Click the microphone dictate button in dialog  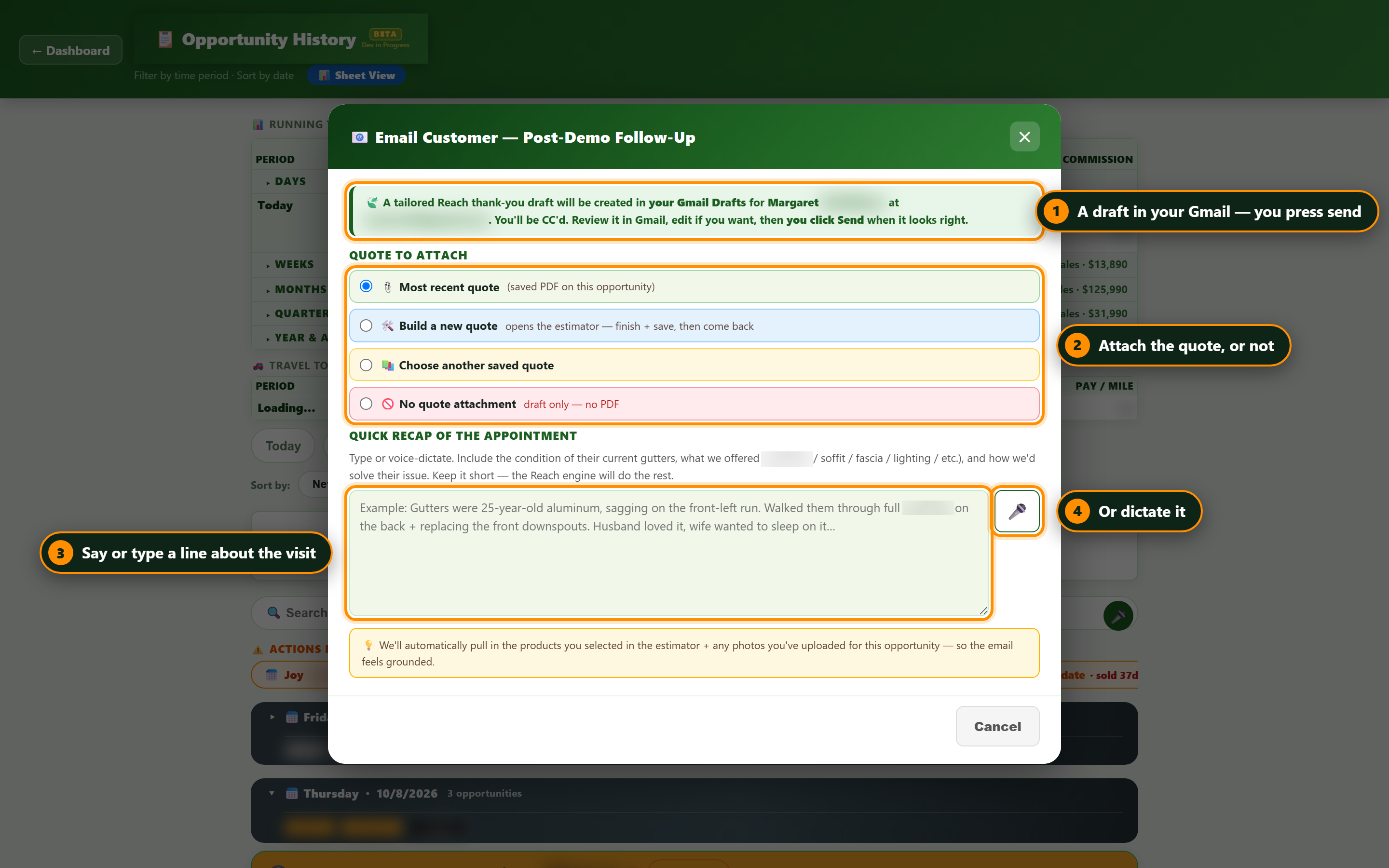click(1017, 511)
